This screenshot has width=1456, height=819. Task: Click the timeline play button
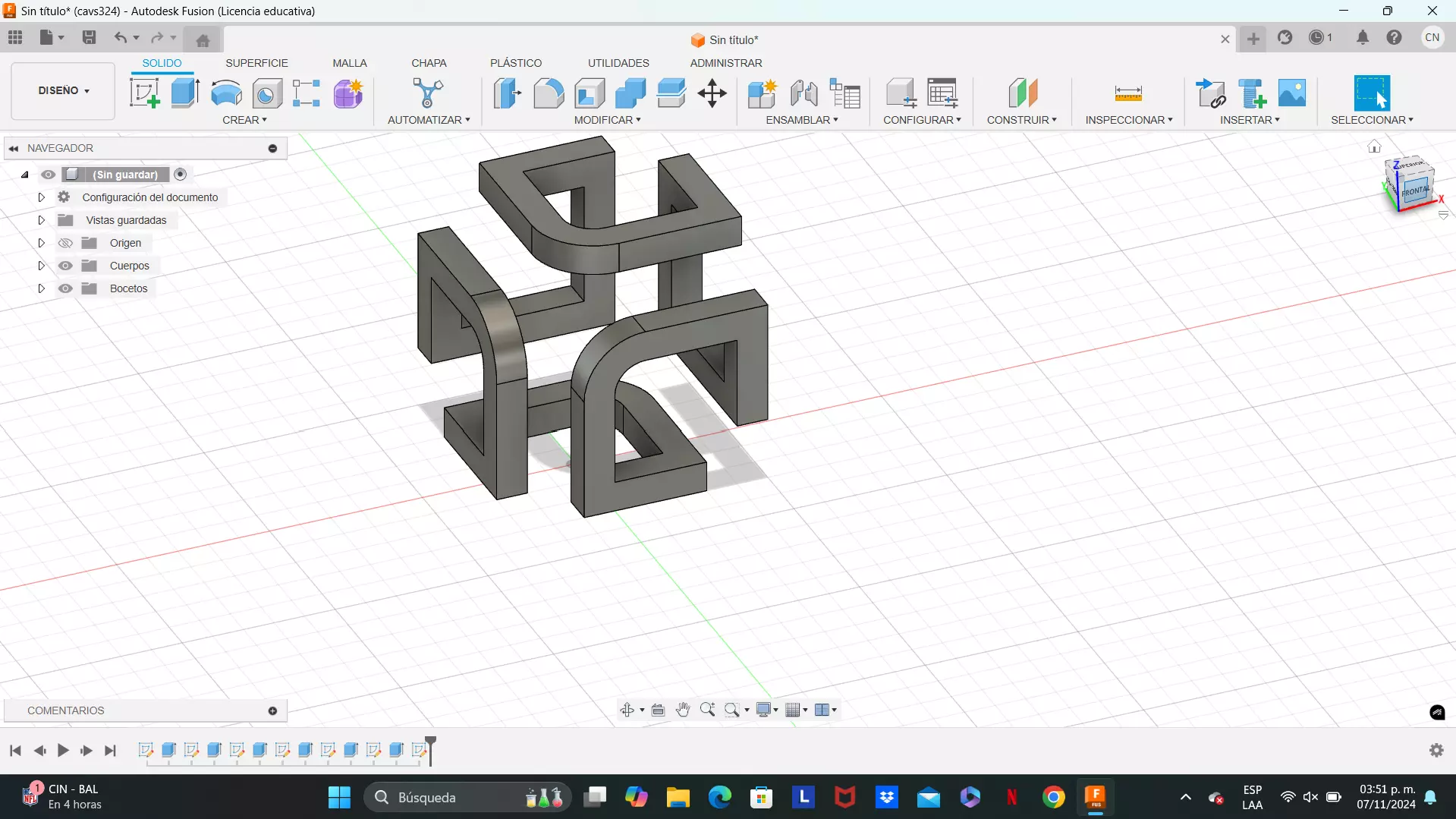click(63, 751)
